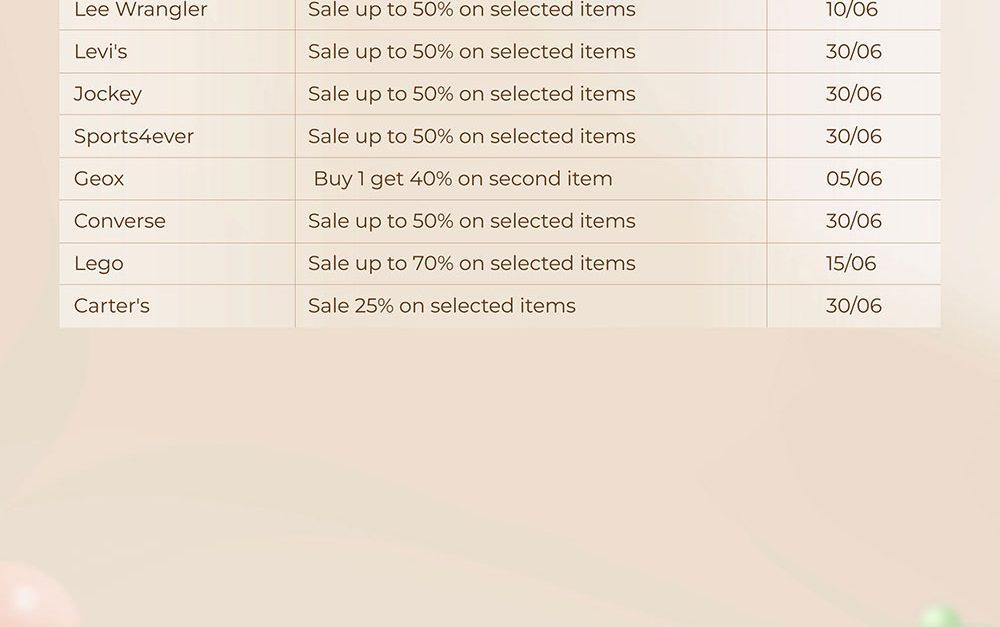Select the Converse brand cell
This screenshot has width=1000, height=627.
tap(177, 221)
